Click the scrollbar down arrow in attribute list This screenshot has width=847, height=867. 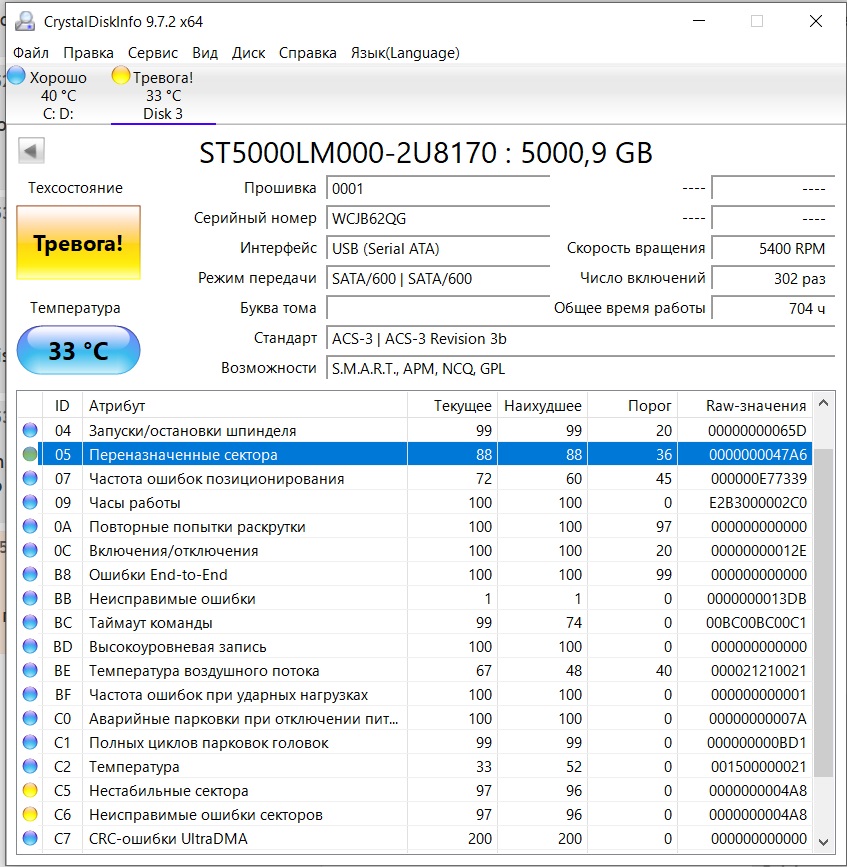point(823,842)
